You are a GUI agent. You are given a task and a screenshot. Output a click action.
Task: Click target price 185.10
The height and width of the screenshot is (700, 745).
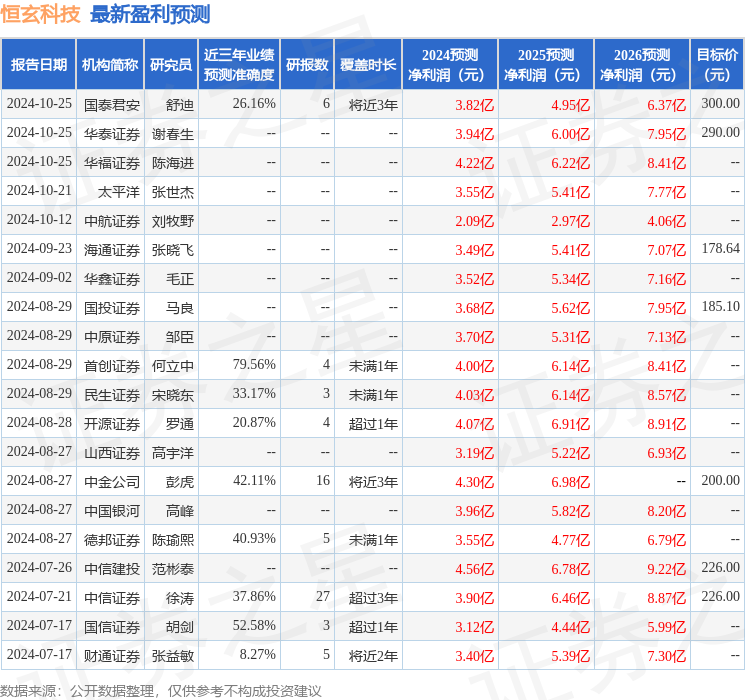720,307
